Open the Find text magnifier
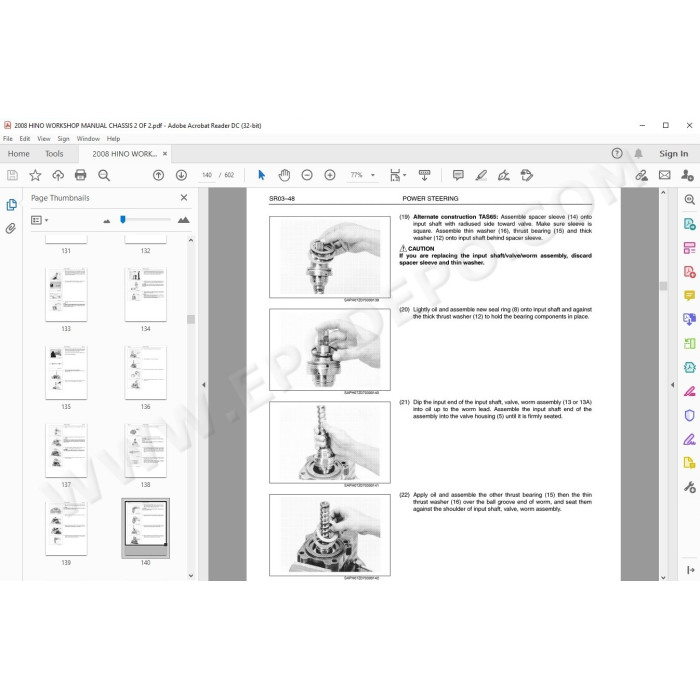700x700 pixels. [x=104, y=175]
